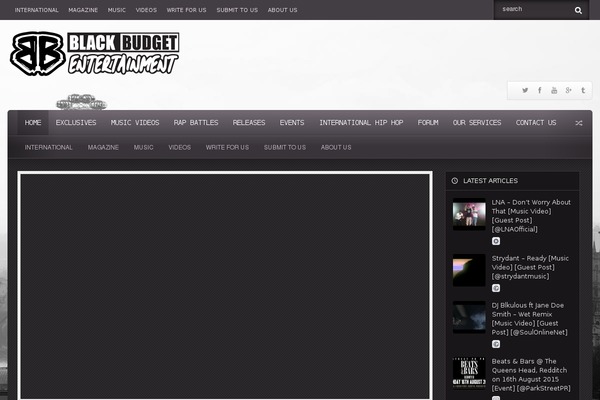Screen dimensions: 600x400
Task: Click Magazine in the top bar
Action: tap(83, 10)
